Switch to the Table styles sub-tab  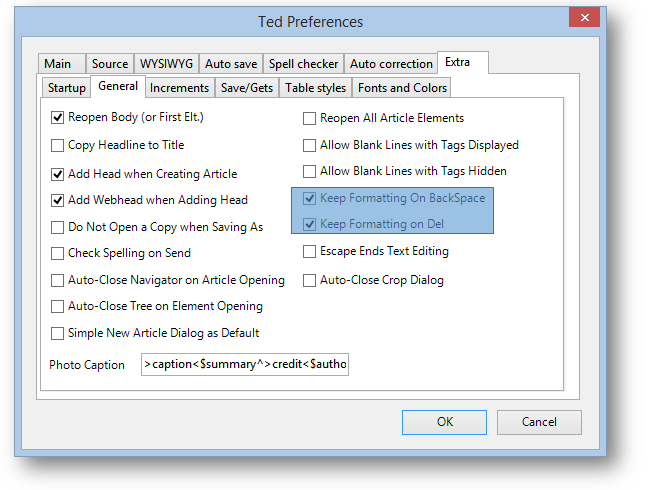[x=315, y=88]
